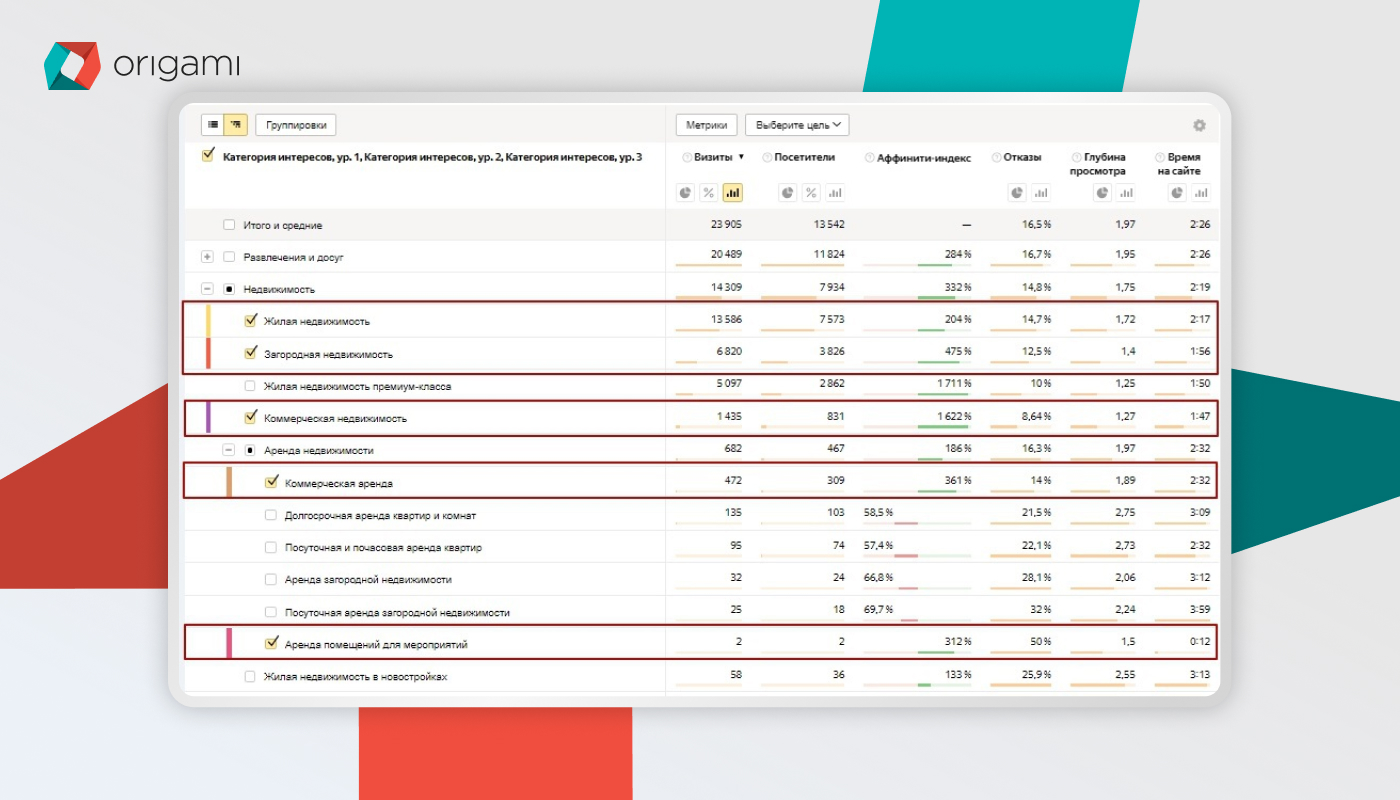
Task: Click the time value 3:59
Action: (1200, 611)
